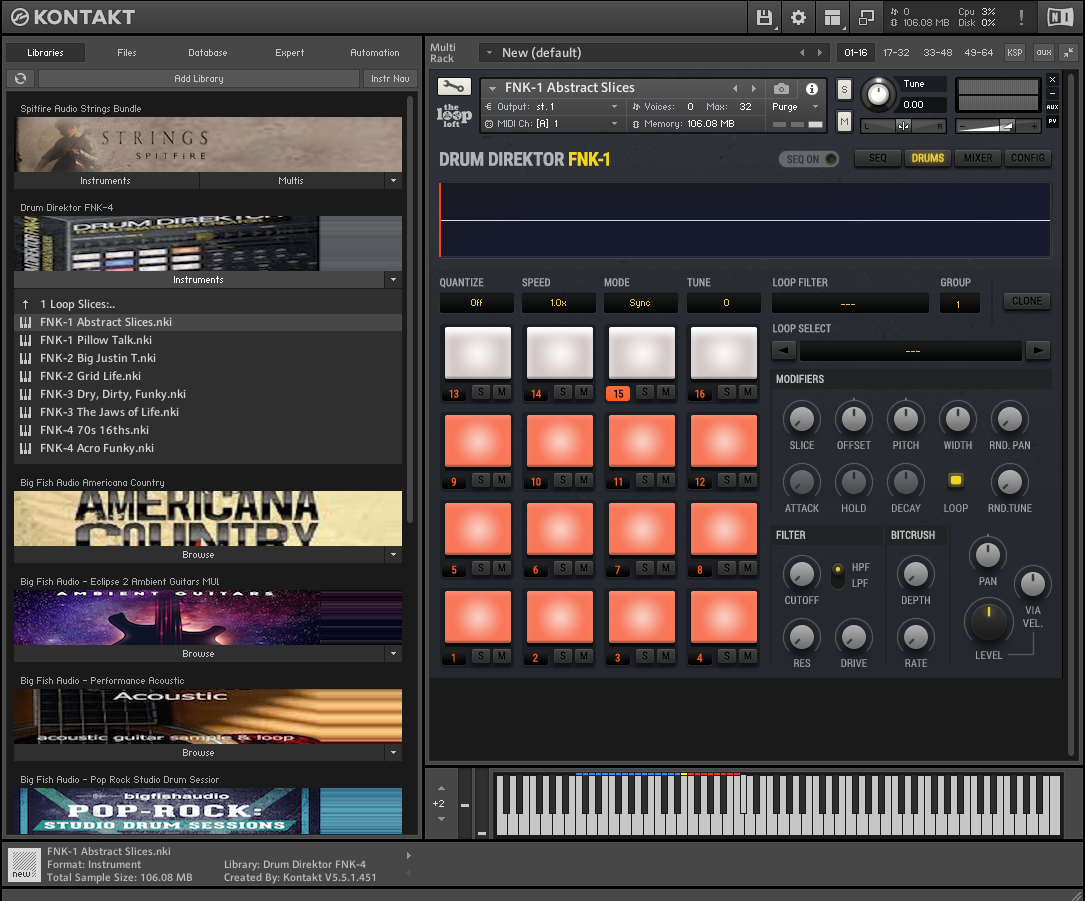Image resolution: width=1085 pixels, height=901 pixels.
Task: Show rack slots 17-32
Action: tap(896, 53)
